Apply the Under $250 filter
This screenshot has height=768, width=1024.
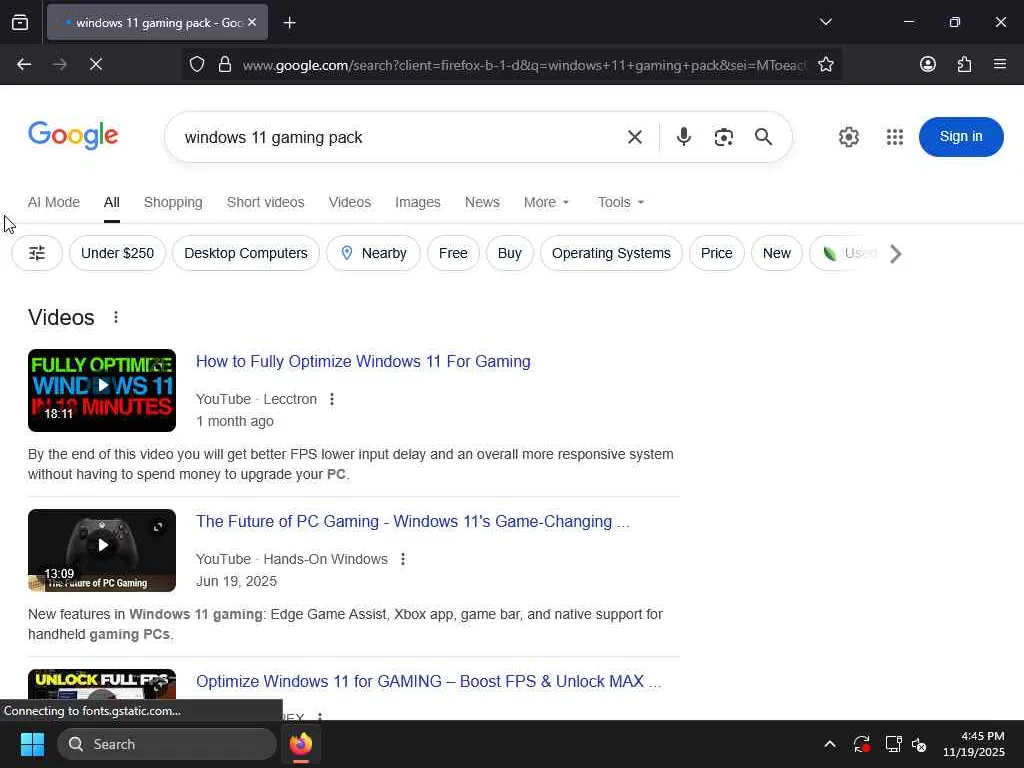point(118,253)
